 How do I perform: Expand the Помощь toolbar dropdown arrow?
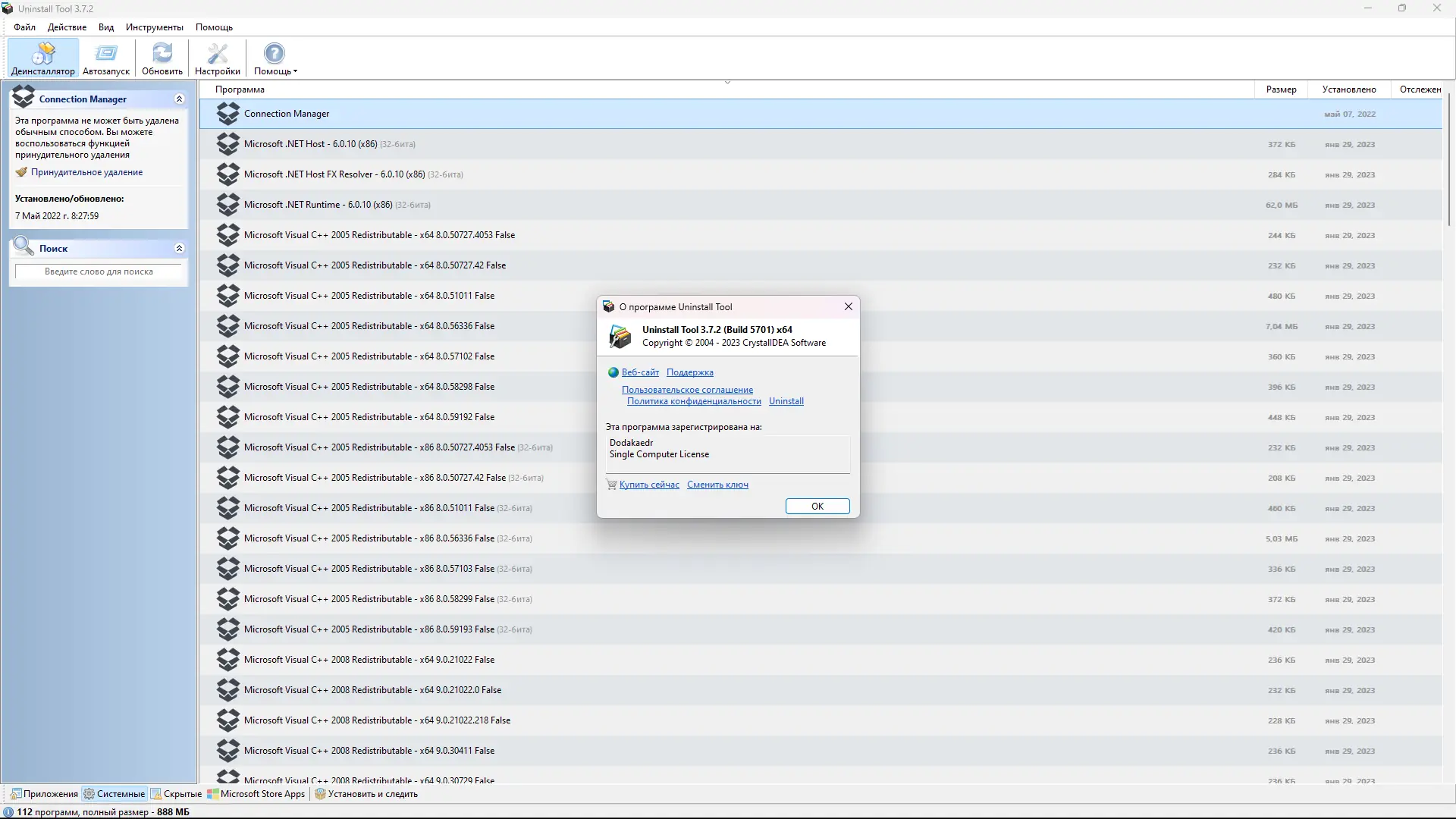coord(295,71)
